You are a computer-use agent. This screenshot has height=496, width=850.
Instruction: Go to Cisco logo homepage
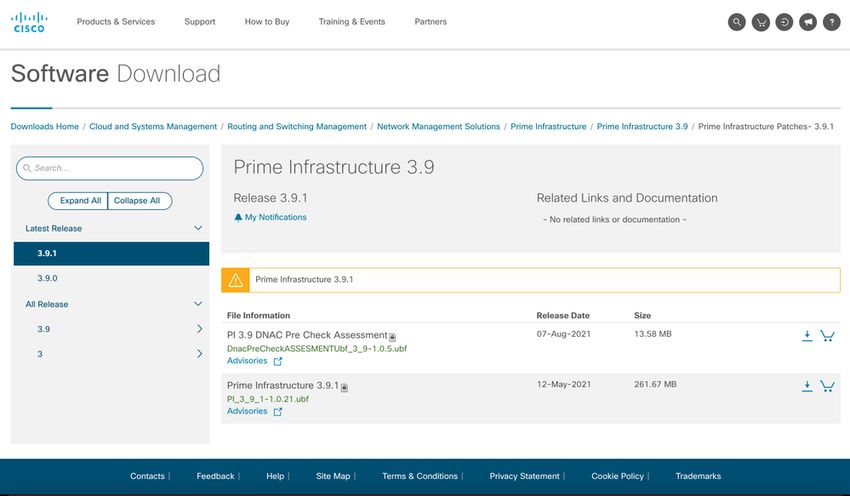tap(28, 22)
